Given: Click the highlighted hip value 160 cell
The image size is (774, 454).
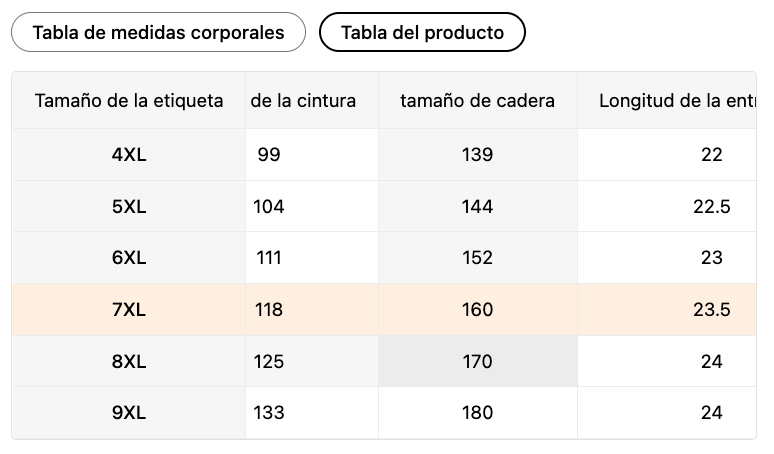Looking at the screenshot, I should coord(478,310).
